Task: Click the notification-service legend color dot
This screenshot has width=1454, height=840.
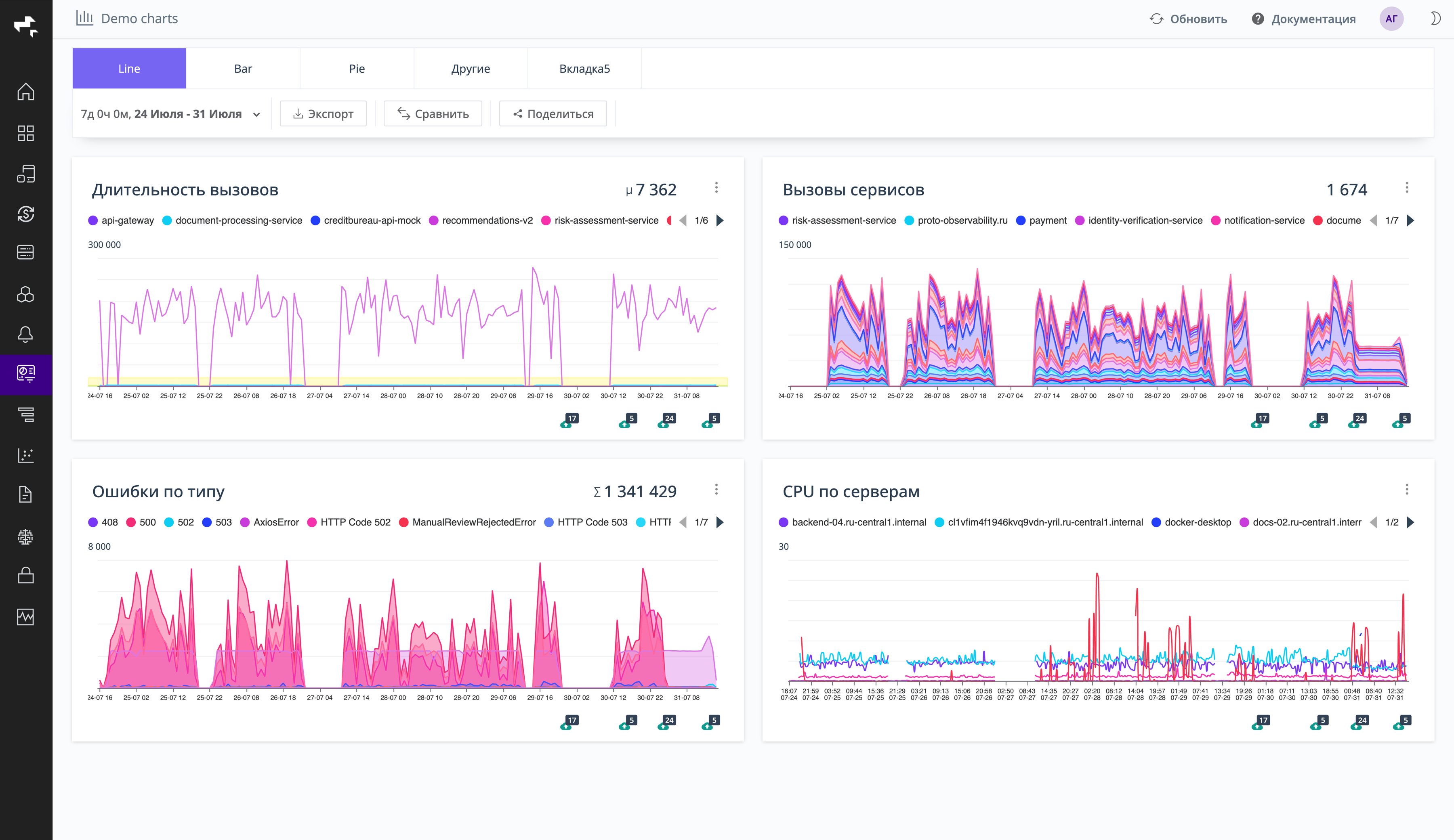Action: 1216,220
